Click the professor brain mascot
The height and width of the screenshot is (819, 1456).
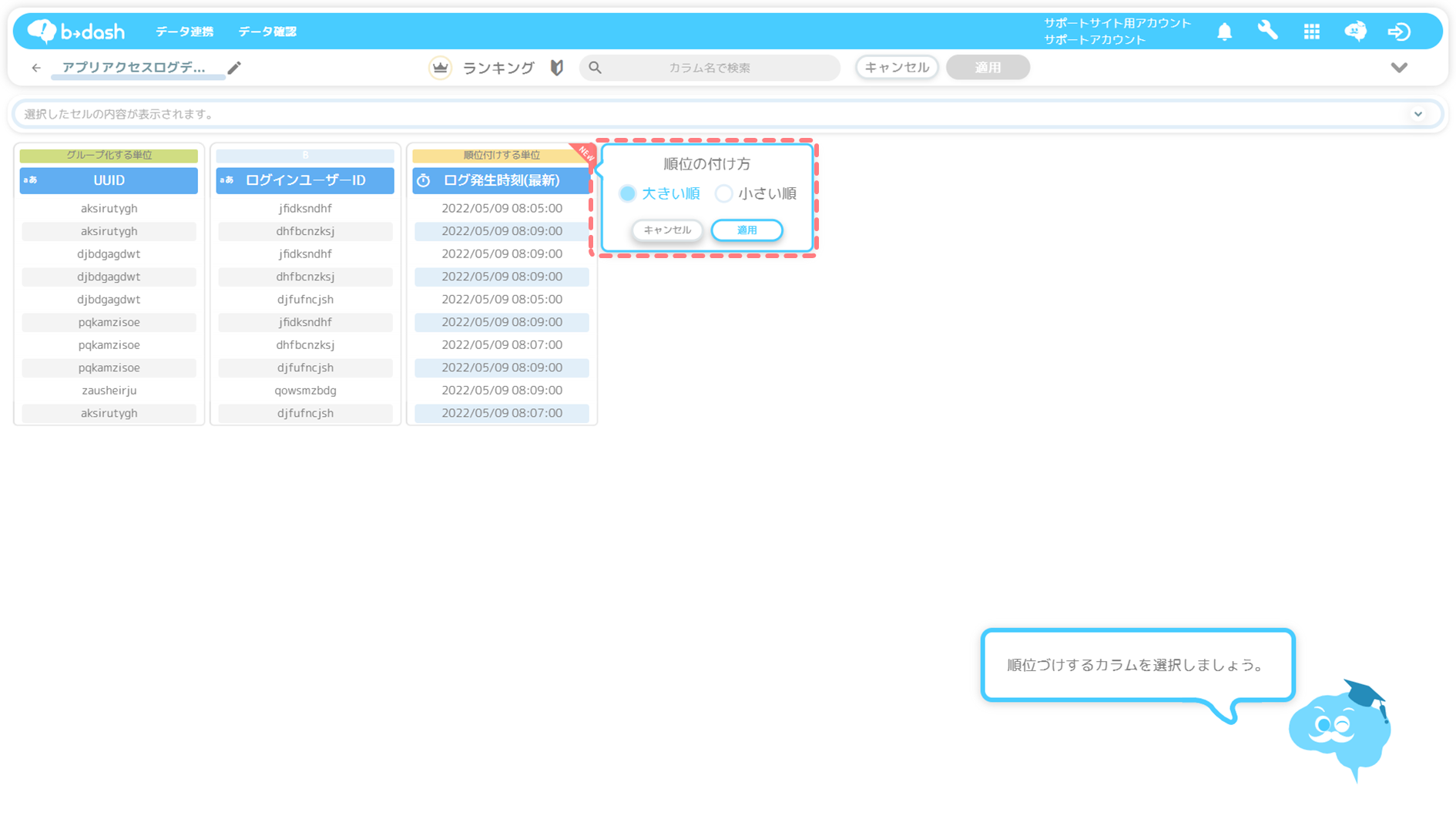tap(1341, 730)
